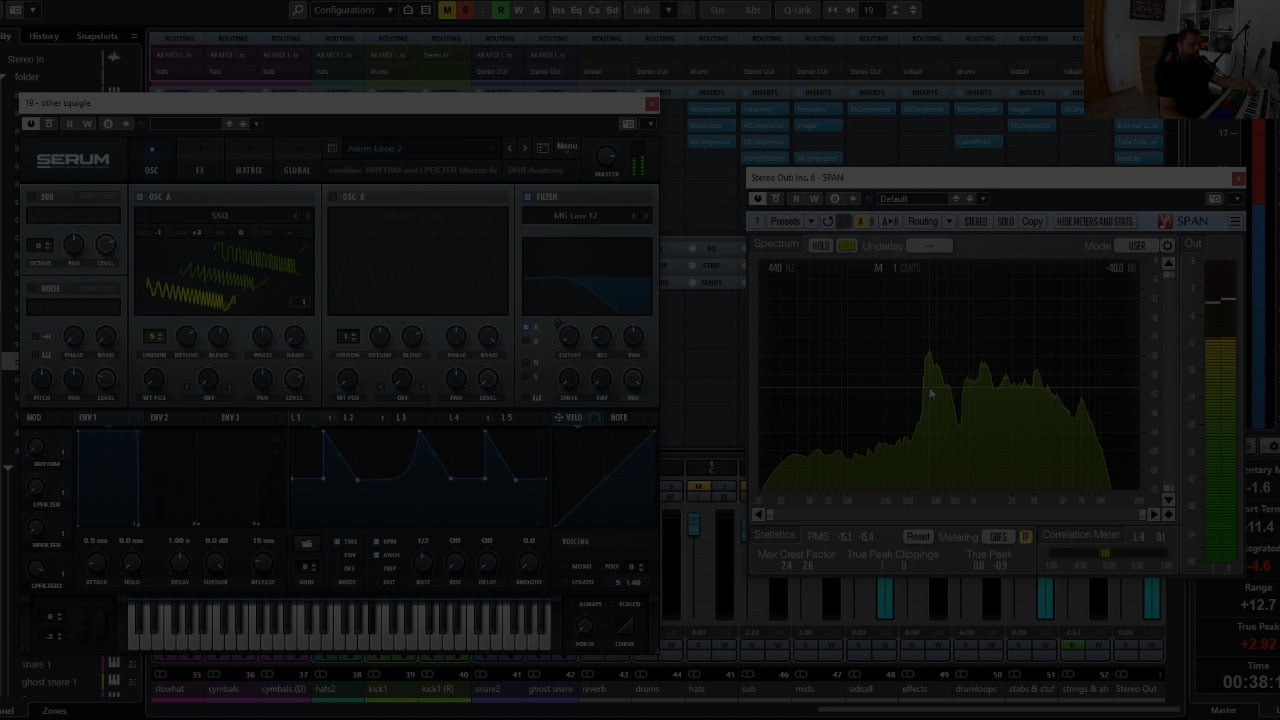Switch to the Serum MATRIX tab
The height and width of the screenshot is (720, 1280).
coord(248,159)
